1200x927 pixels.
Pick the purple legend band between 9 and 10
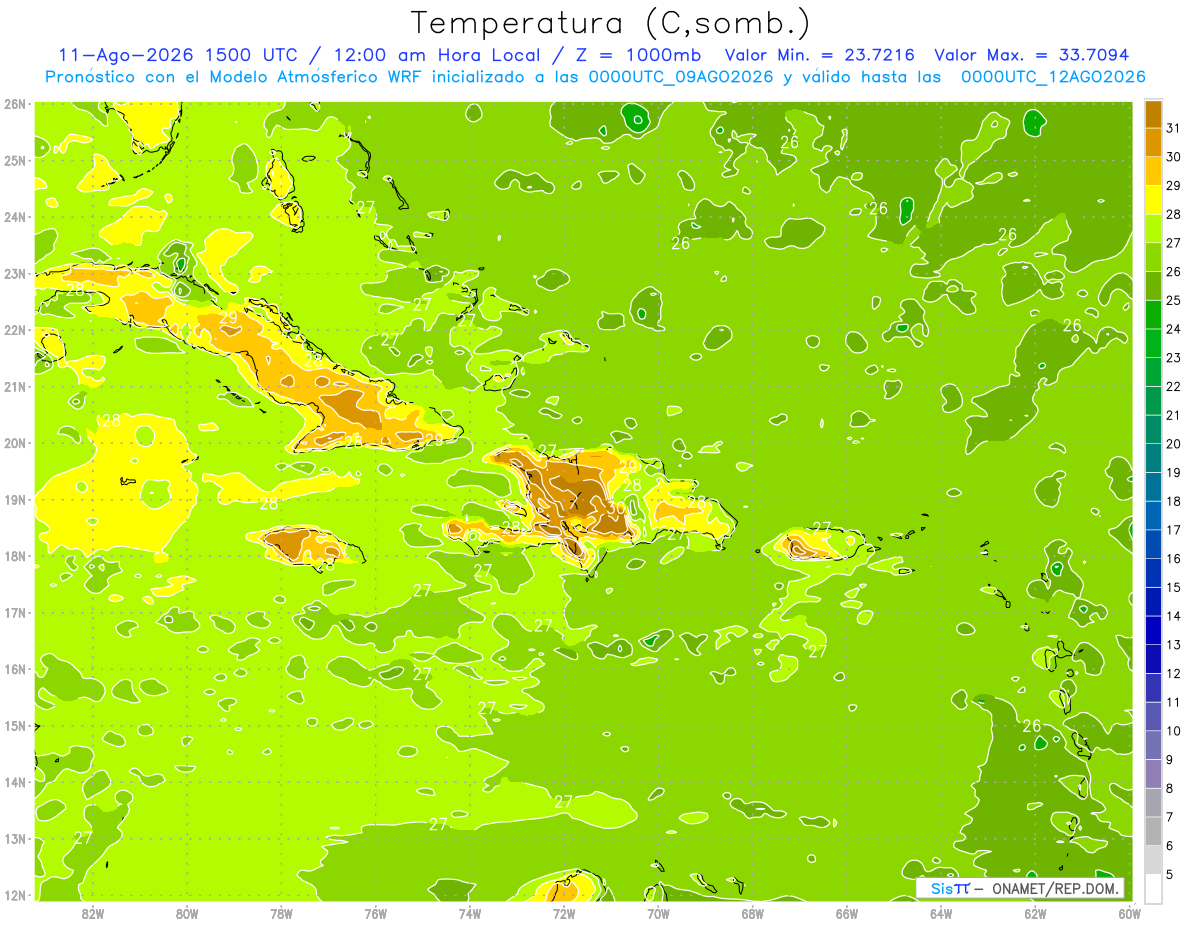(1153, 745)
